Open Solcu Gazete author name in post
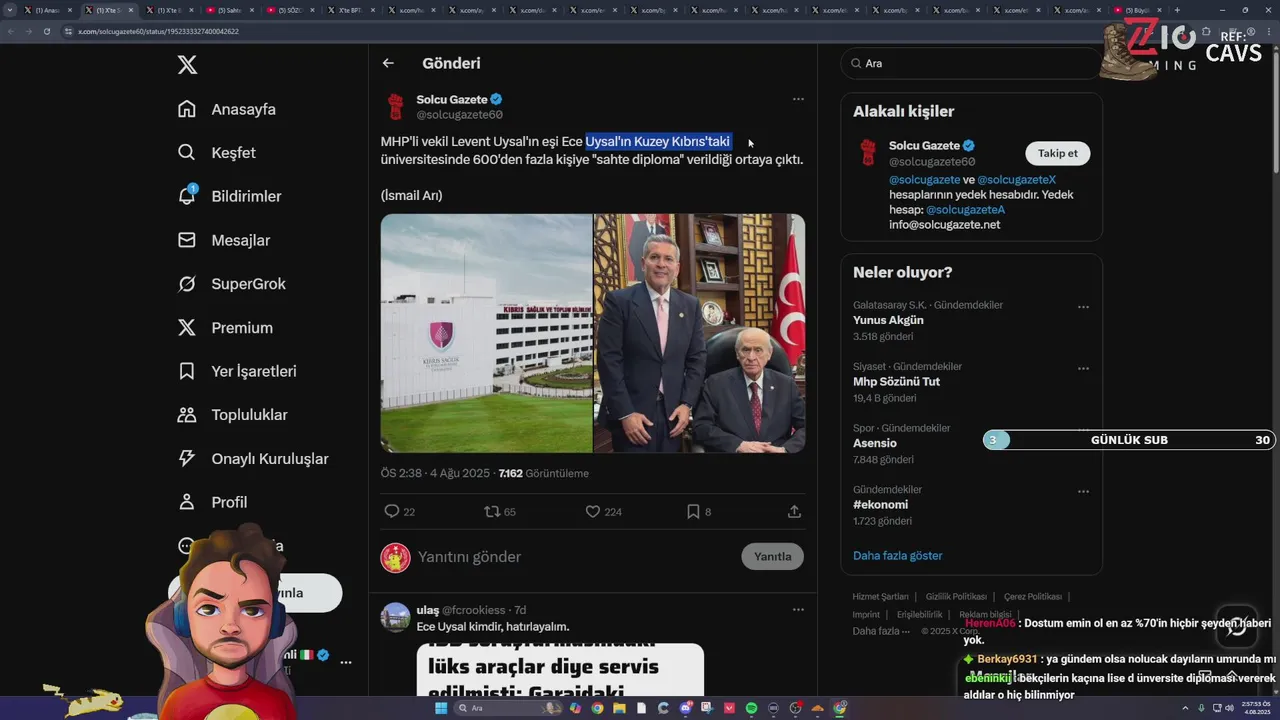This screenshot has height=720, width=1280. click(x=452, y=99)
